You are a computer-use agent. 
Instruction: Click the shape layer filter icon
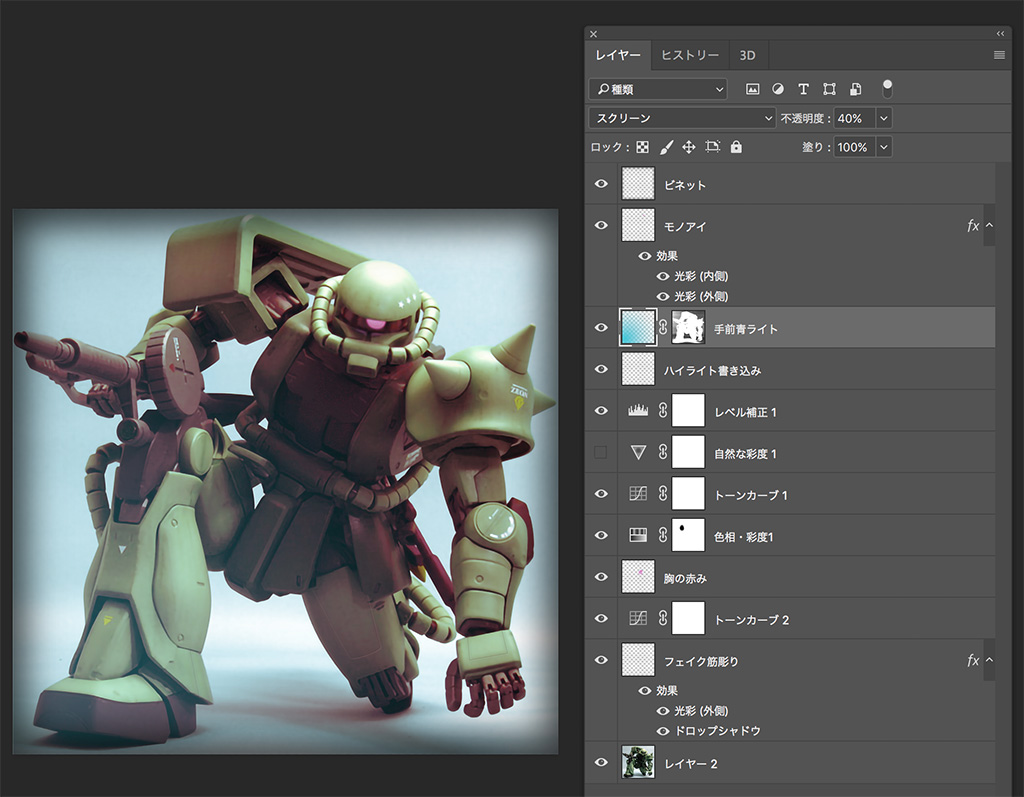tap(829, 89)
